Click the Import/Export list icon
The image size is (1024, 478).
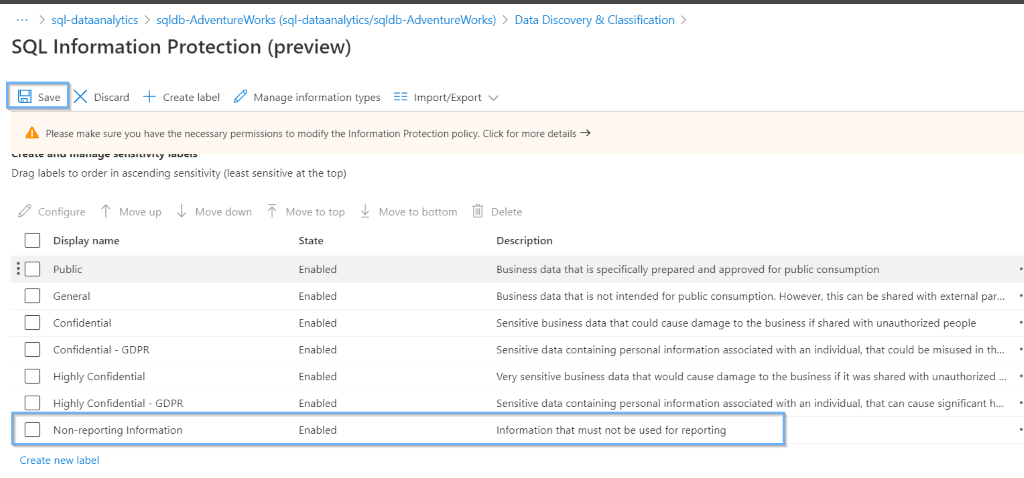[400, 97]
